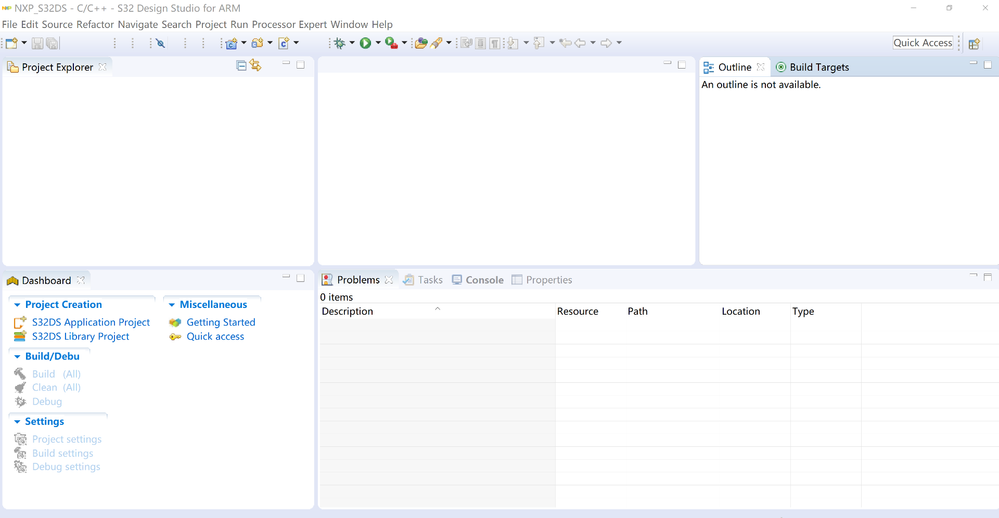
Task: Click the Type column header
Action: point(826,311)
